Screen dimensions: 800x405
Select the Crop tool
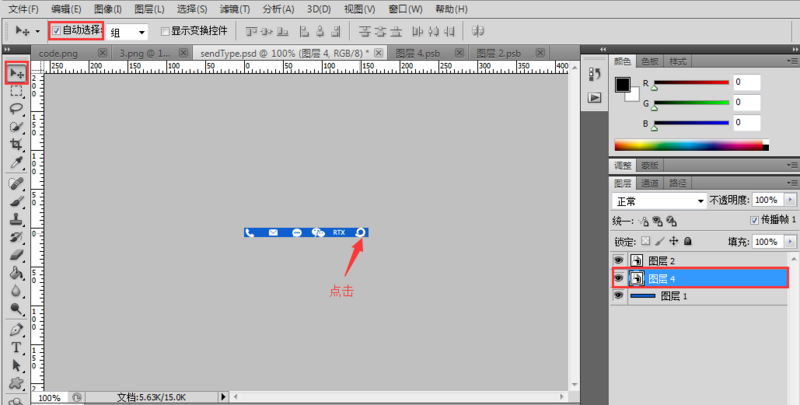[16, 144]
